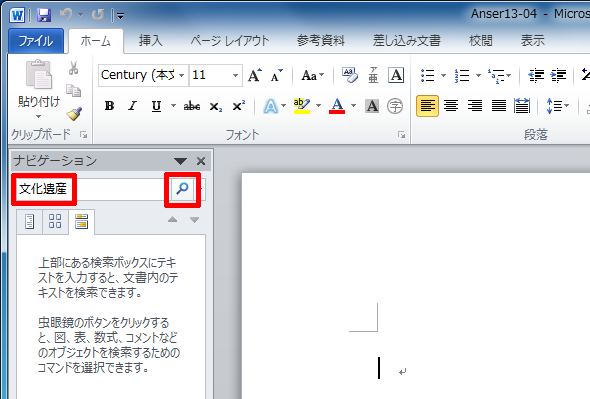Click the Decrease Indent icon
Screen dimensions: 590x399
point(536,75)
